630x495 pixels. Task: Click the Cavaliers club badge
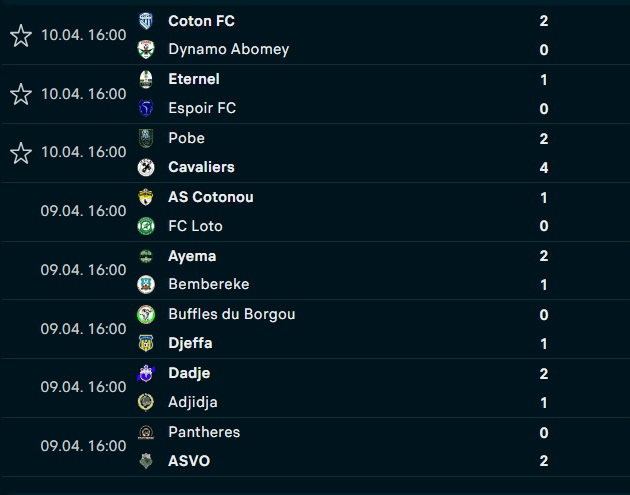(x=147, y=167)
